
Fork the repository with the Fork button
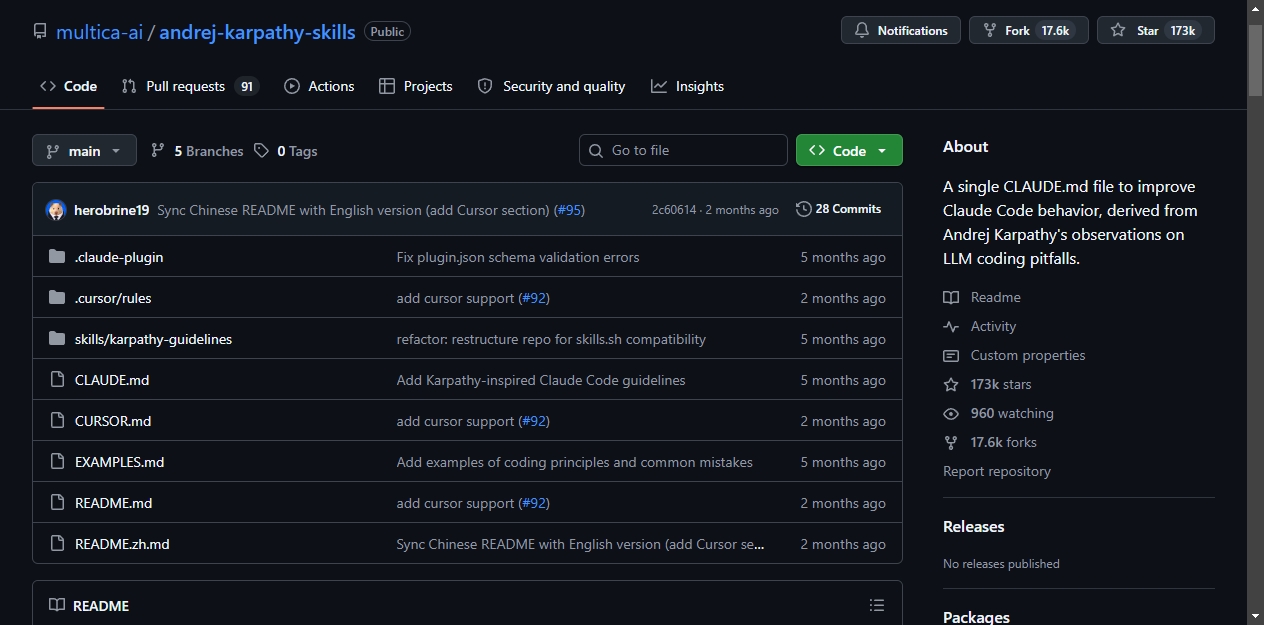[1028, 31]
